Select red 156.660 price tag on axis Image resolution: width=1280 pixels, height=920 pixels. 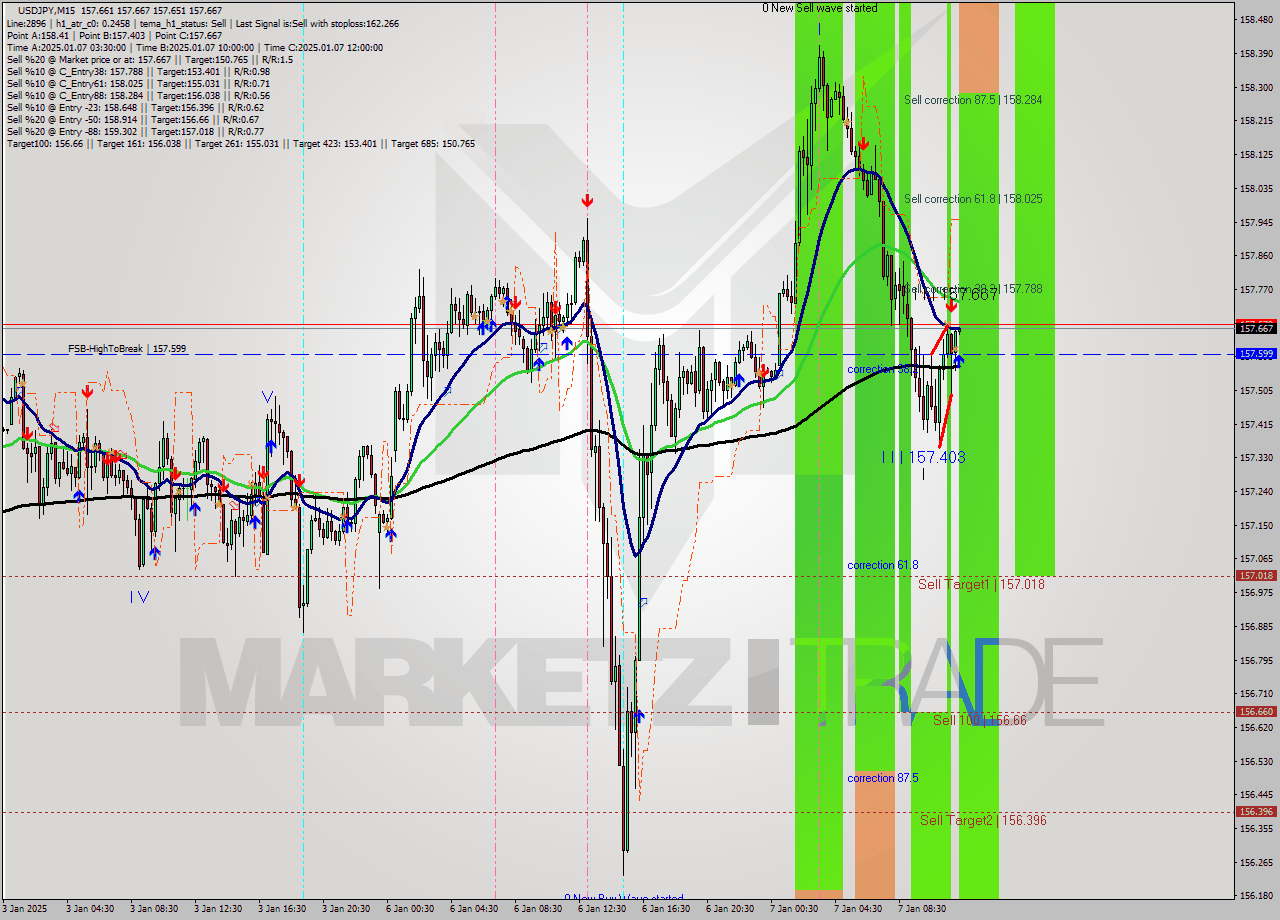point(1256,712)
